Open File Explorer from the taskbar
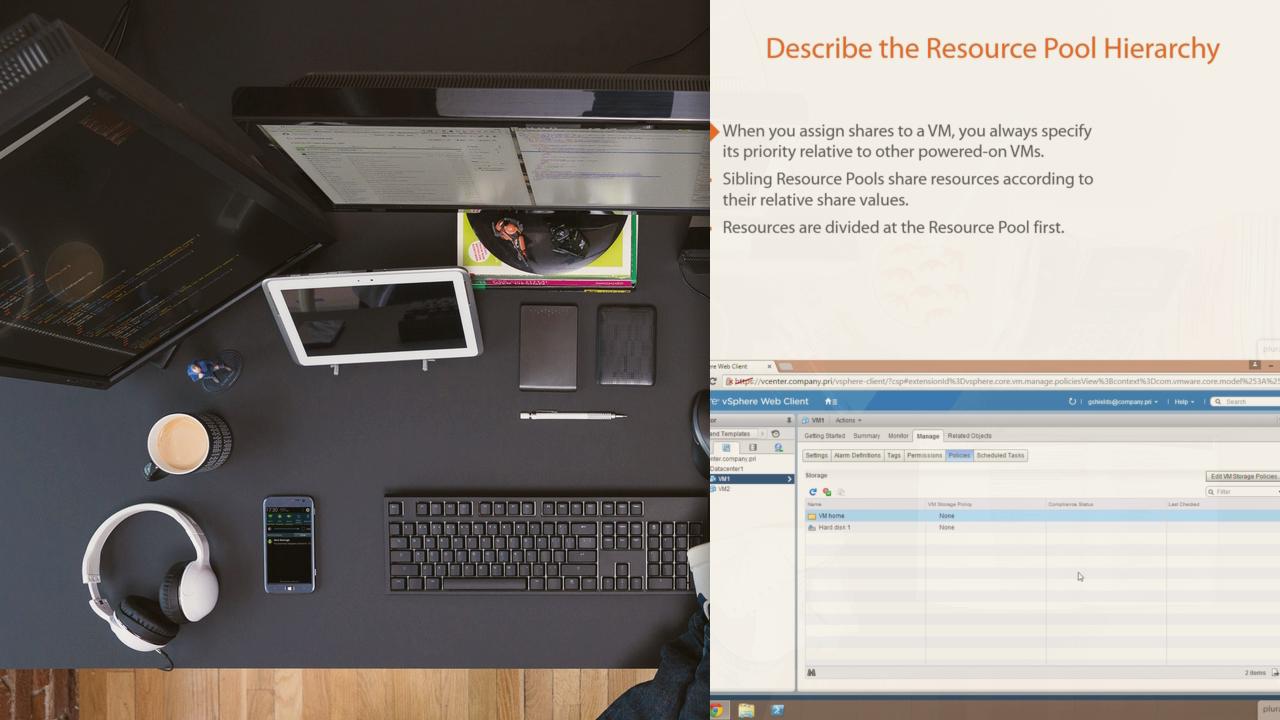Viewport: 1280px width, 720px height. [x=746, y=710]
